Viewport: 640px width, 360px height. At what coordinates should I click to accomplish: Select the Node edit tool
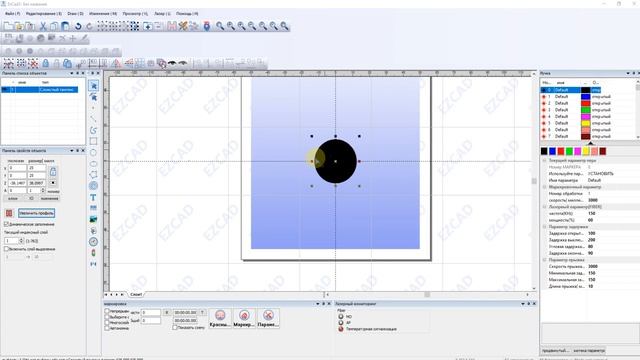pos(93,97)
